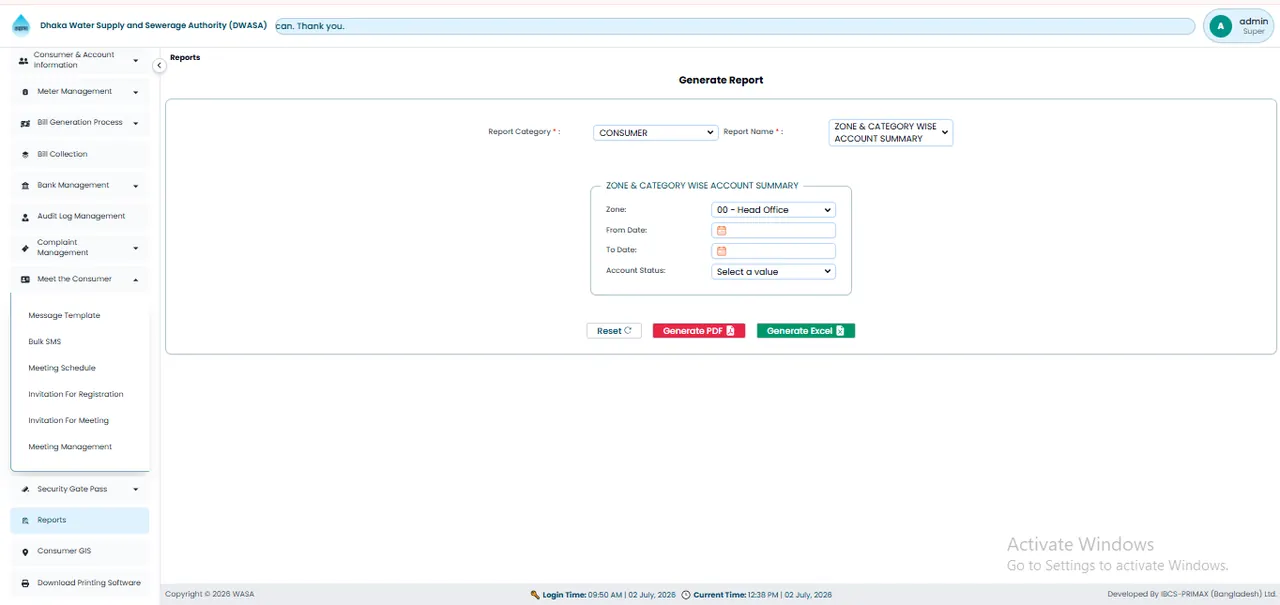Click the clock icon beside Current Time
Screen dimensions: 1280x605
686,595
